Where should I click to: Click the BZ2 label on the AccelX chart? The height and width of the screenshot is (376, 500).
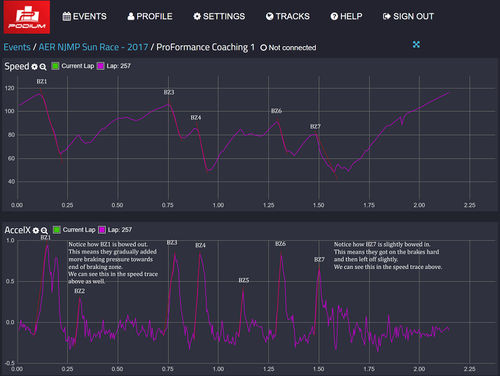coord(79,291)
